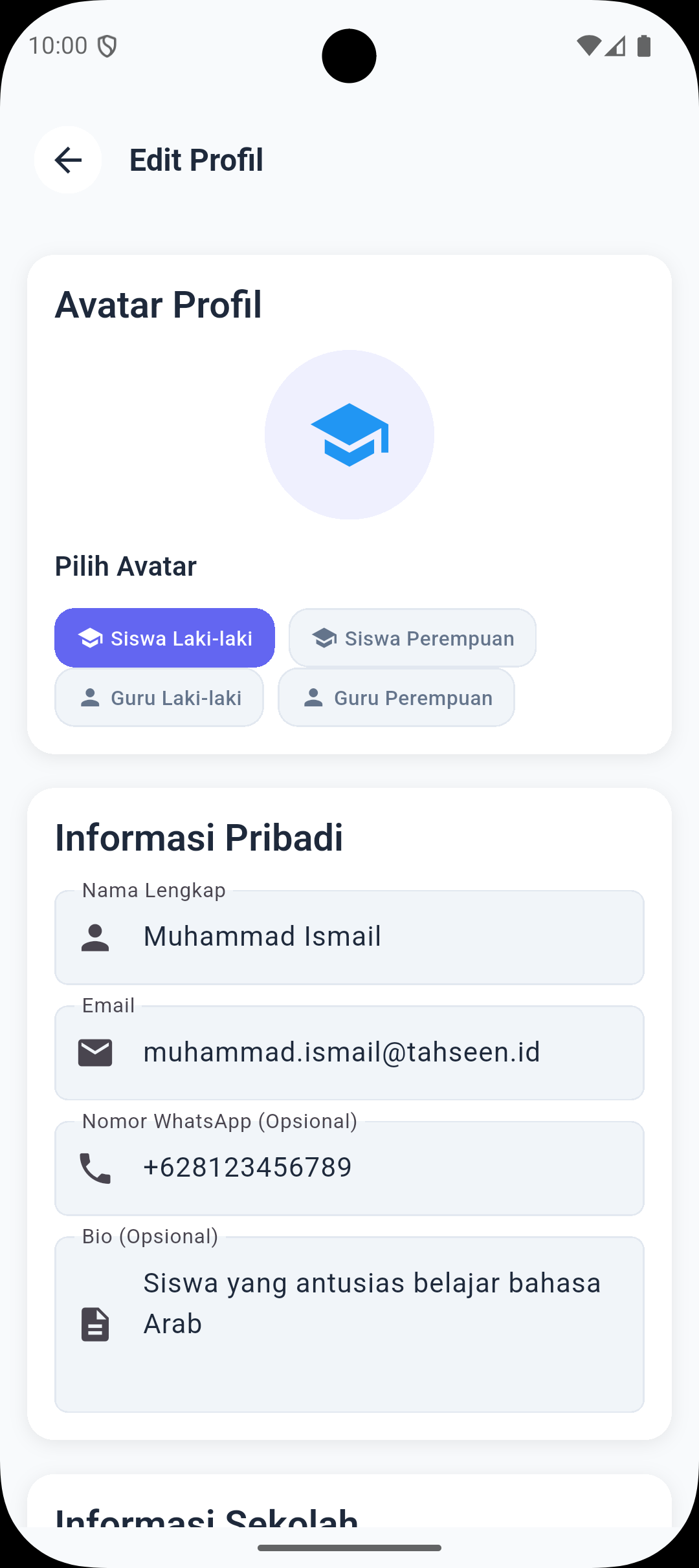The width and height of the screenshot is (699, 1568).
Task: Select the Guru Perempuan avatar chip
Action: (x=396, y=697)
